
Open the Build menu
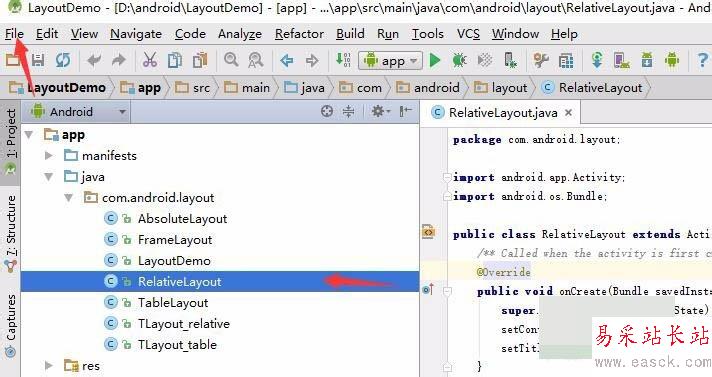tap(350, 34)
